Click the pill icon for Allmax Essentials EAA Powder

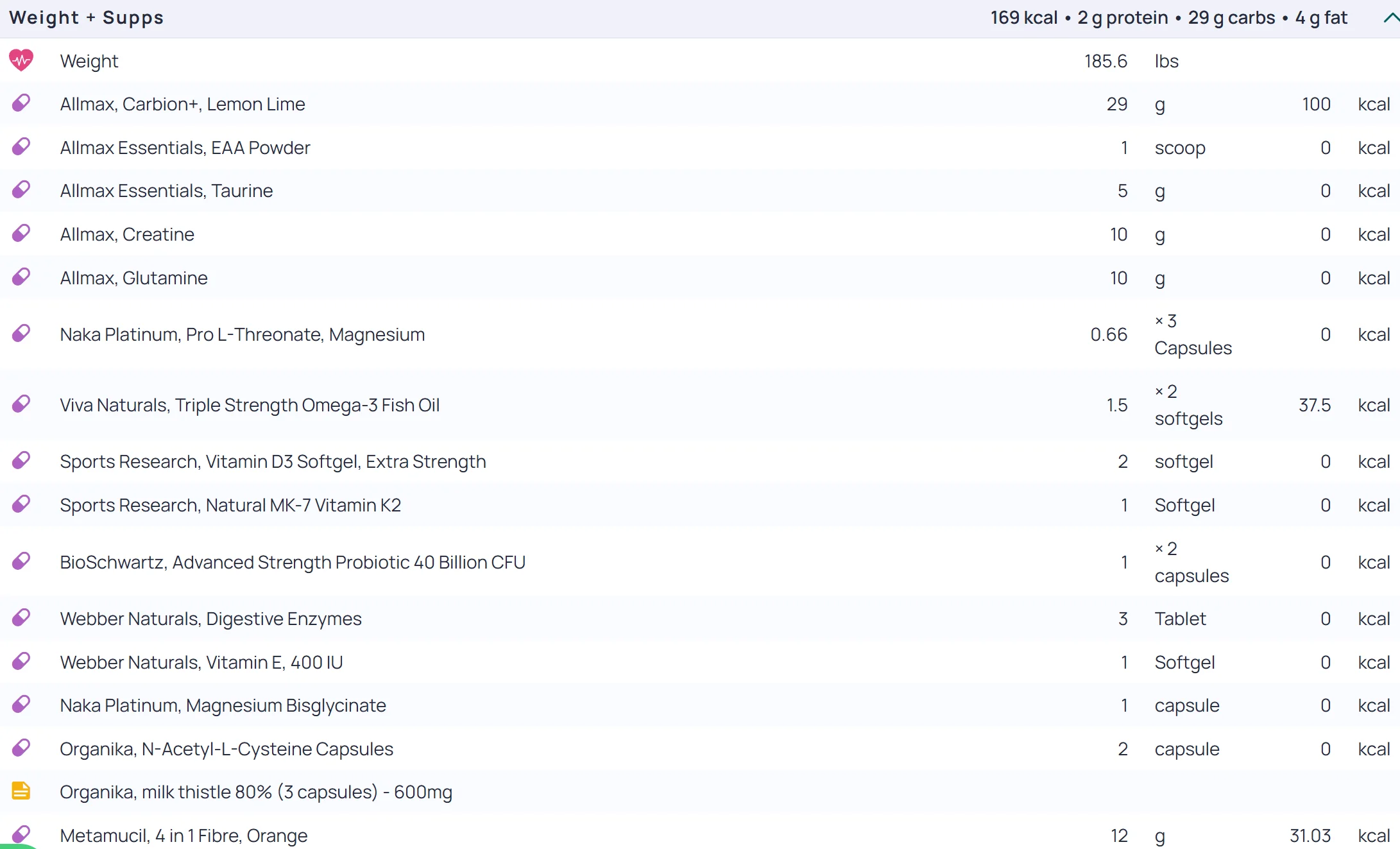coord(21,147)
